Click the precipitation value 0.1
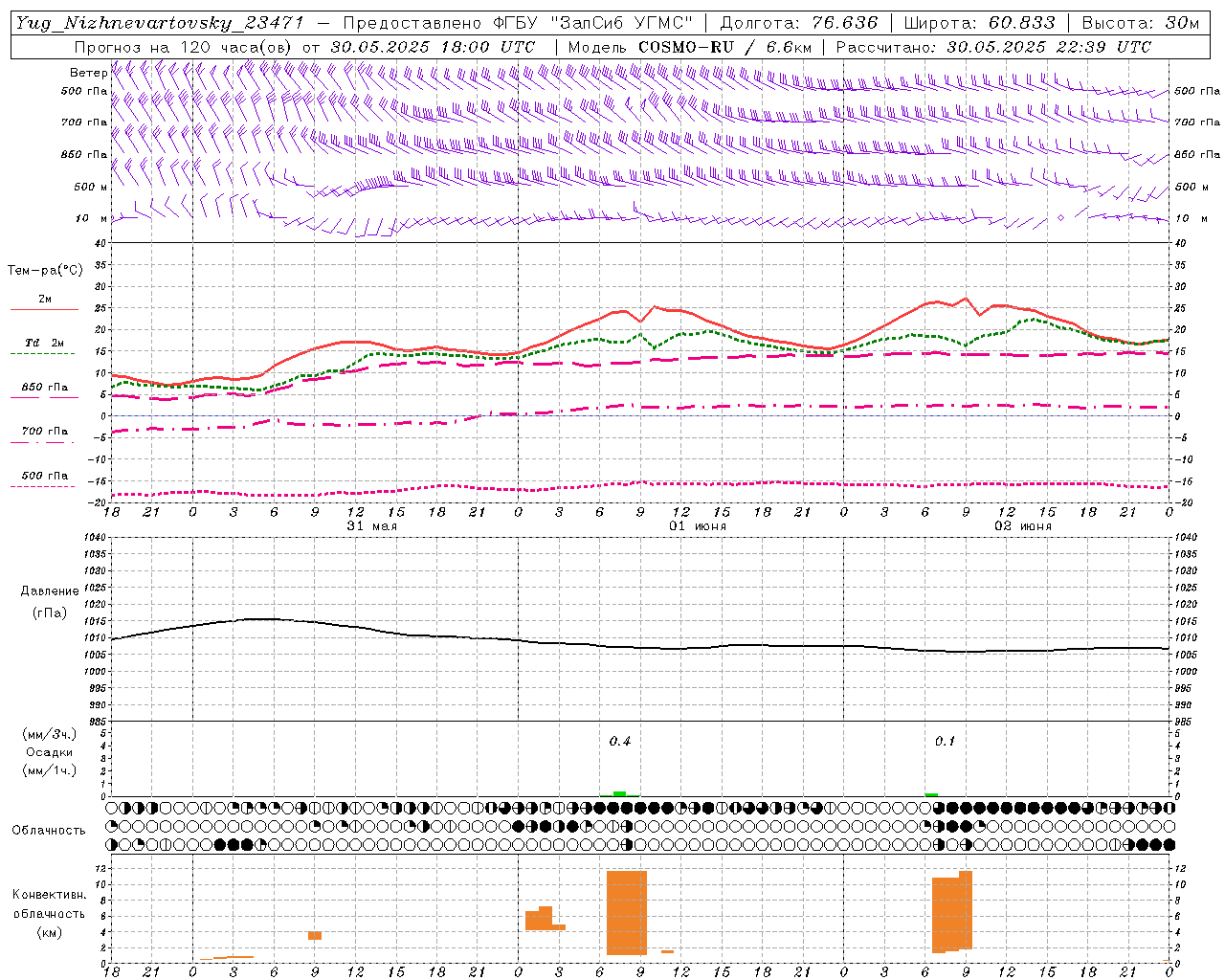 coord(946,741)
